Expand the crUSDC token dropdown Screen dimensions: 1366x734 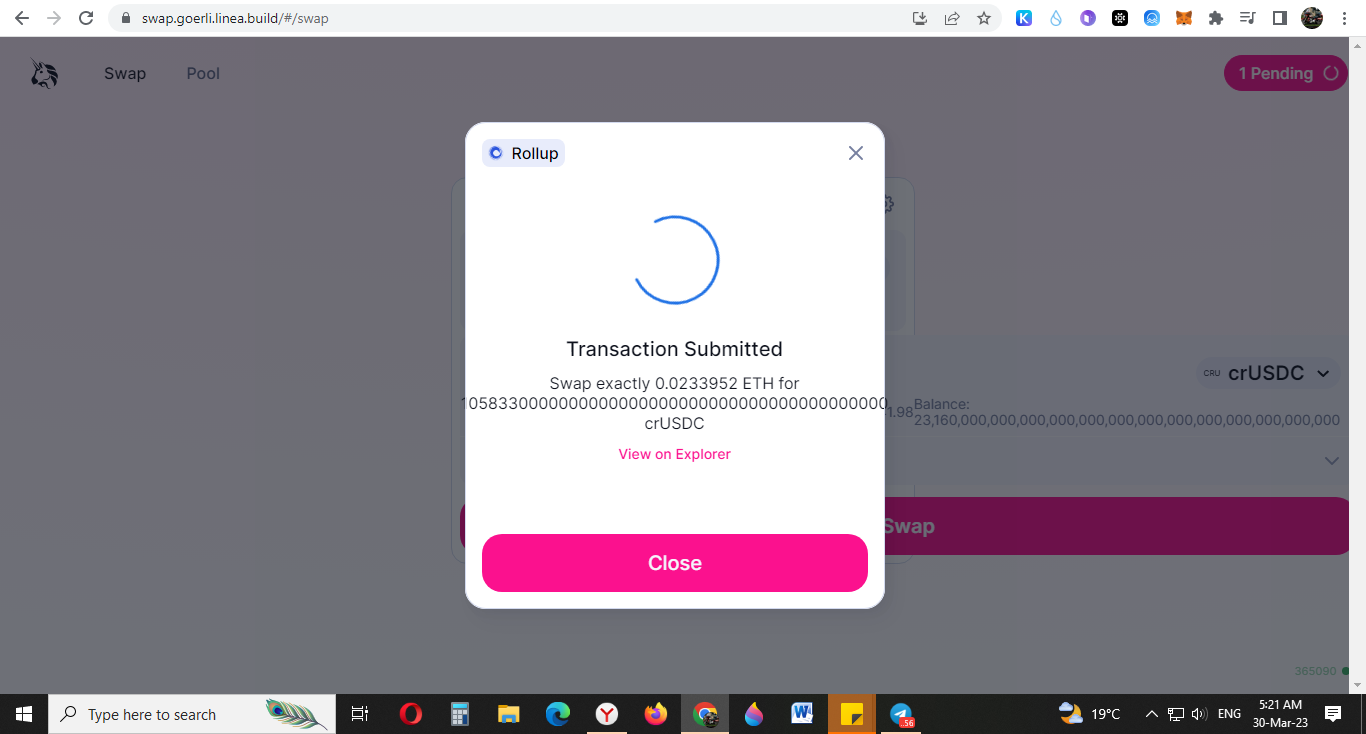click(x=1268, y=373)
